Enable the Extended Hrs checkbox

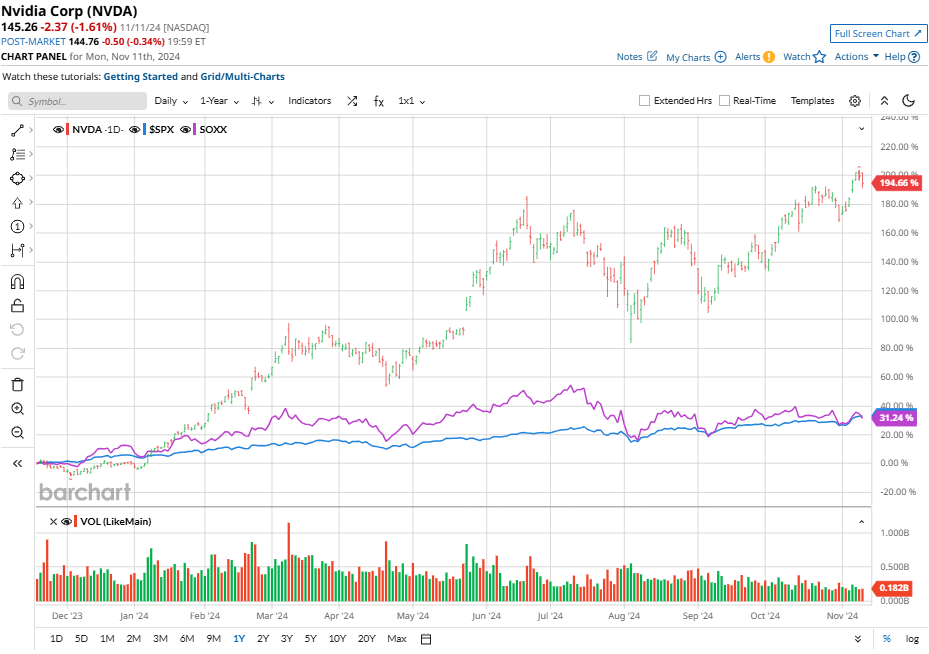pos(643,100)
